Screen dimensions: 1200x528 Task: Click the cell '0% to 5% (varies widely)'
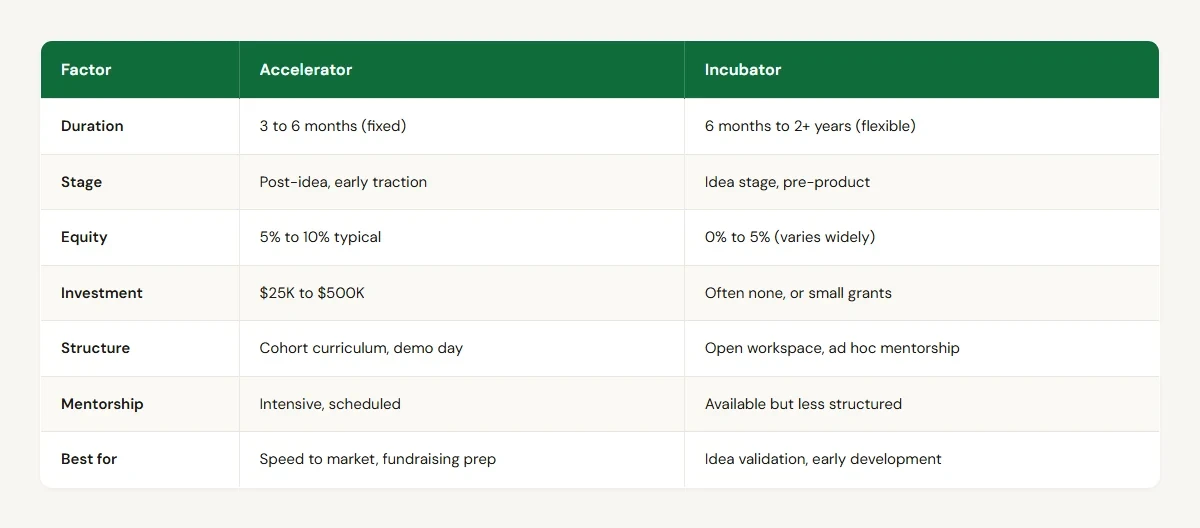pos(922,237)
